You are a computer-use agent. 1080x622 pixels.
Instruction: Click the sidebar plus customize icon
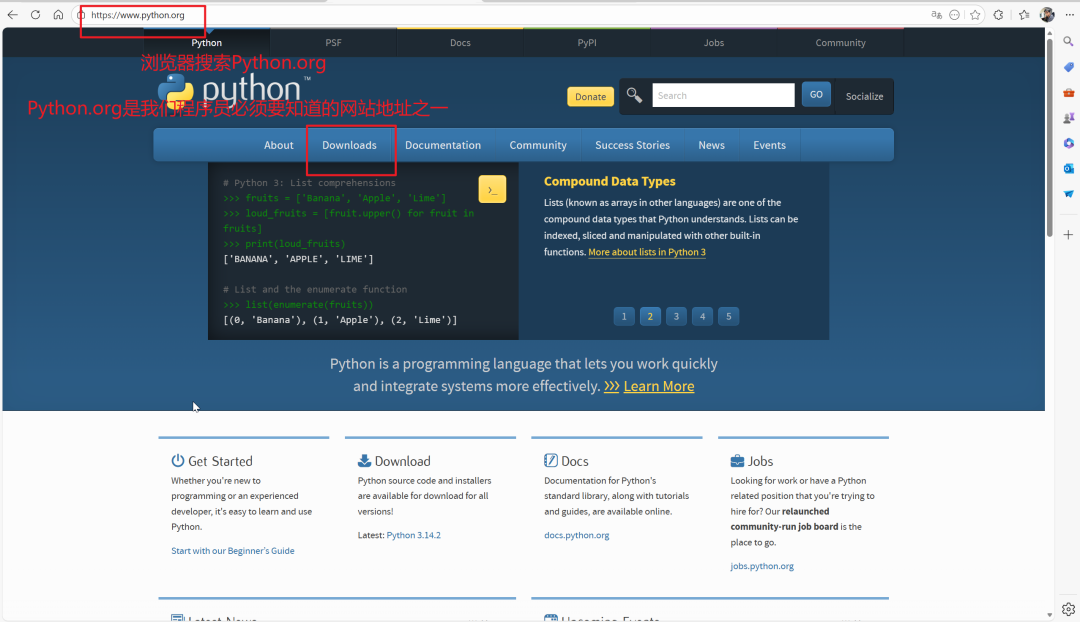point(1068,235)
